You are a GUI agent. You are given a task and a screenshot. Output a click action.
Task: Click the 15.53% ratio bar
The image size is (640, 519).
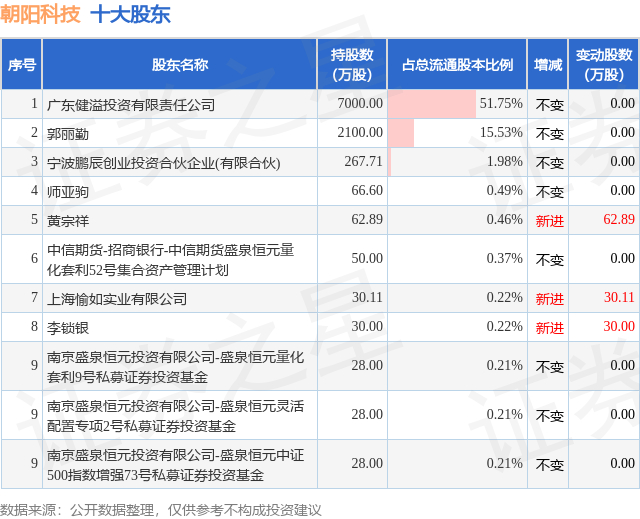pos(401,133)
